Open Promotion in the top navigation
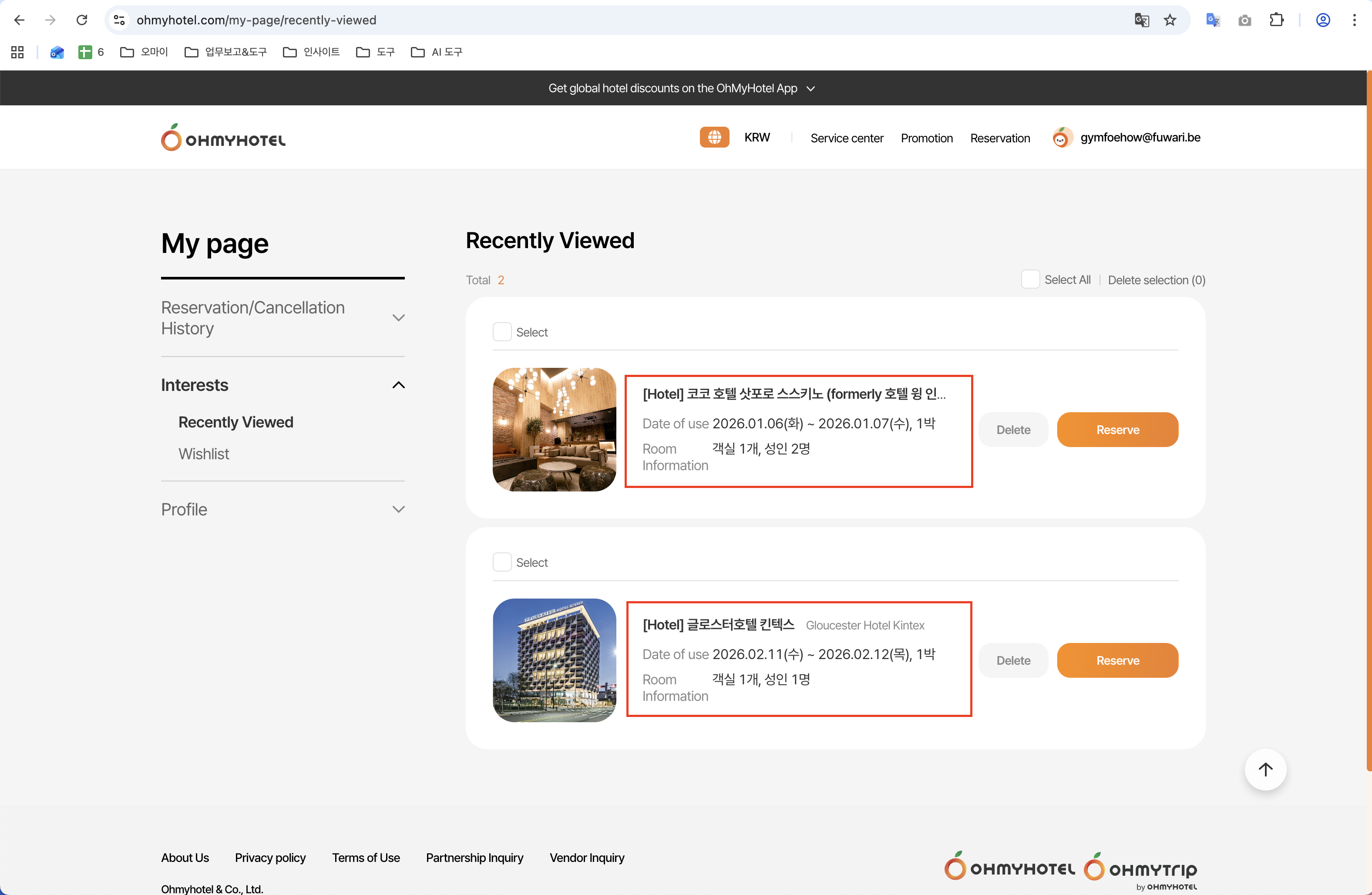This screenshot has height=895, width=1372. click(926, 138)
